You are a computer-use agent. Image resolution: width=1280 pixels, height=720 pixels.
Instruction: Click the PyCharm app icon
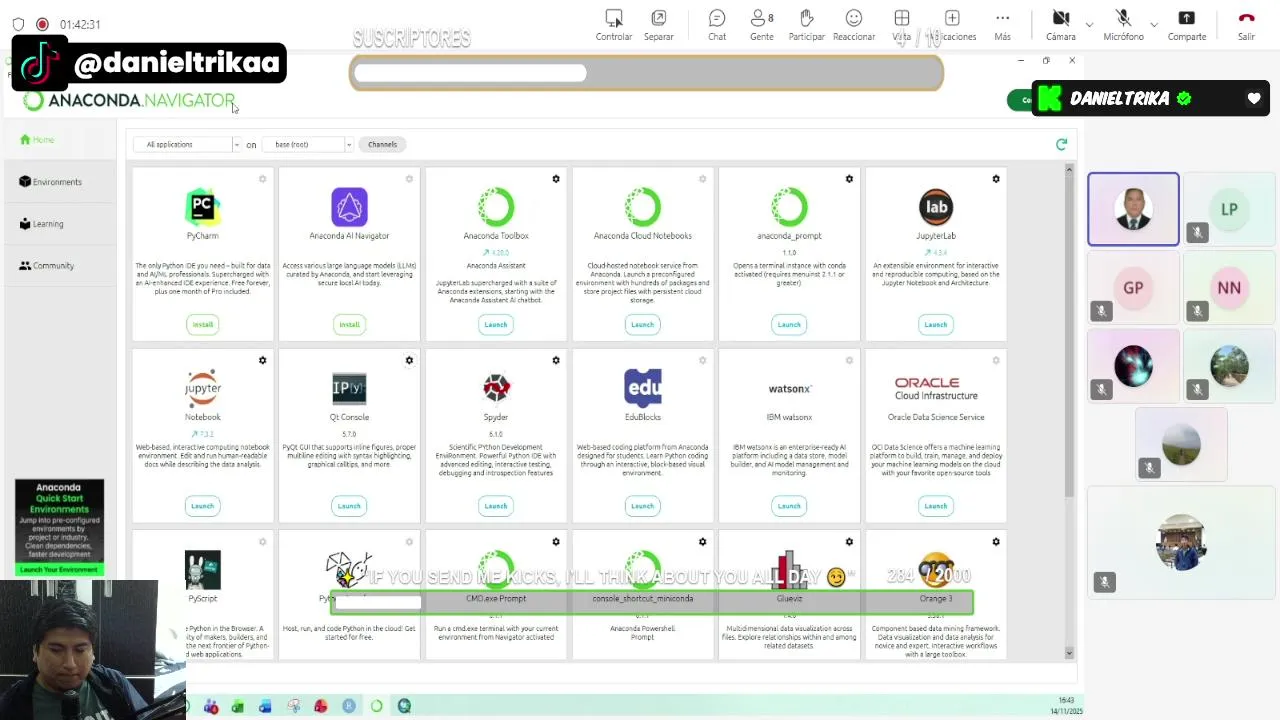pos(203,207)
